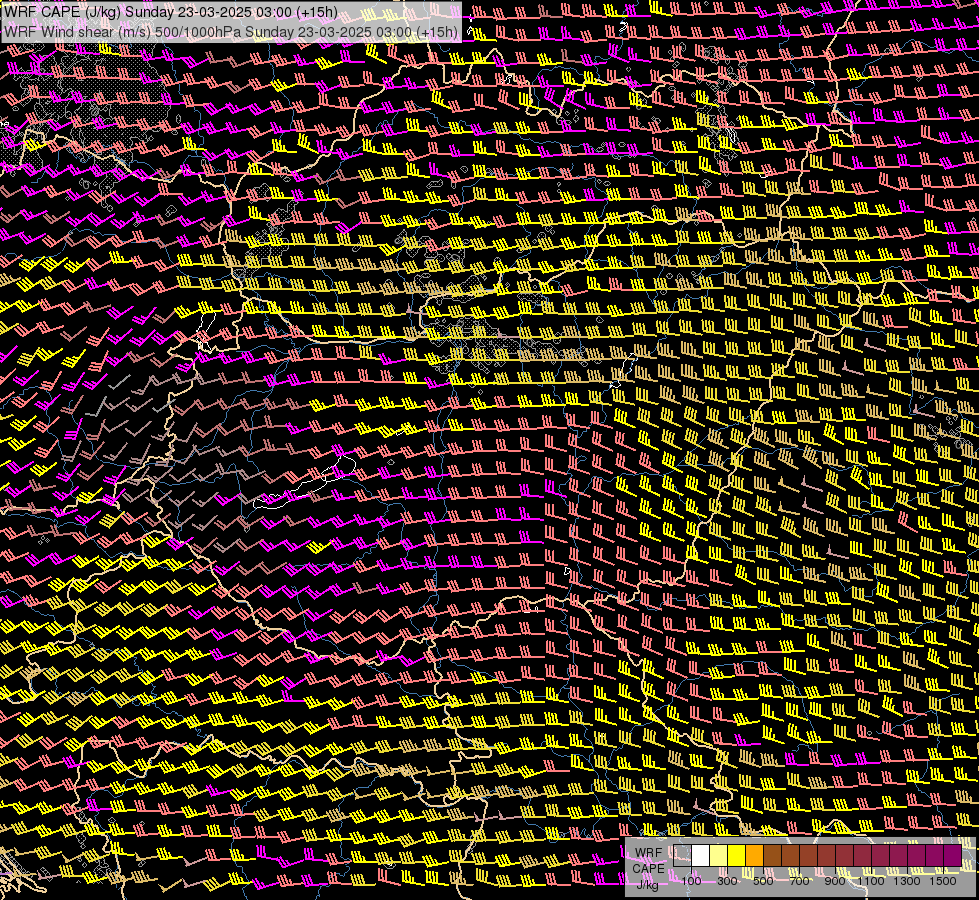Click the WRF Wind shear 500/1000hPa title line
The height and width of the screenshot is (900, 979).
point(231,32)
